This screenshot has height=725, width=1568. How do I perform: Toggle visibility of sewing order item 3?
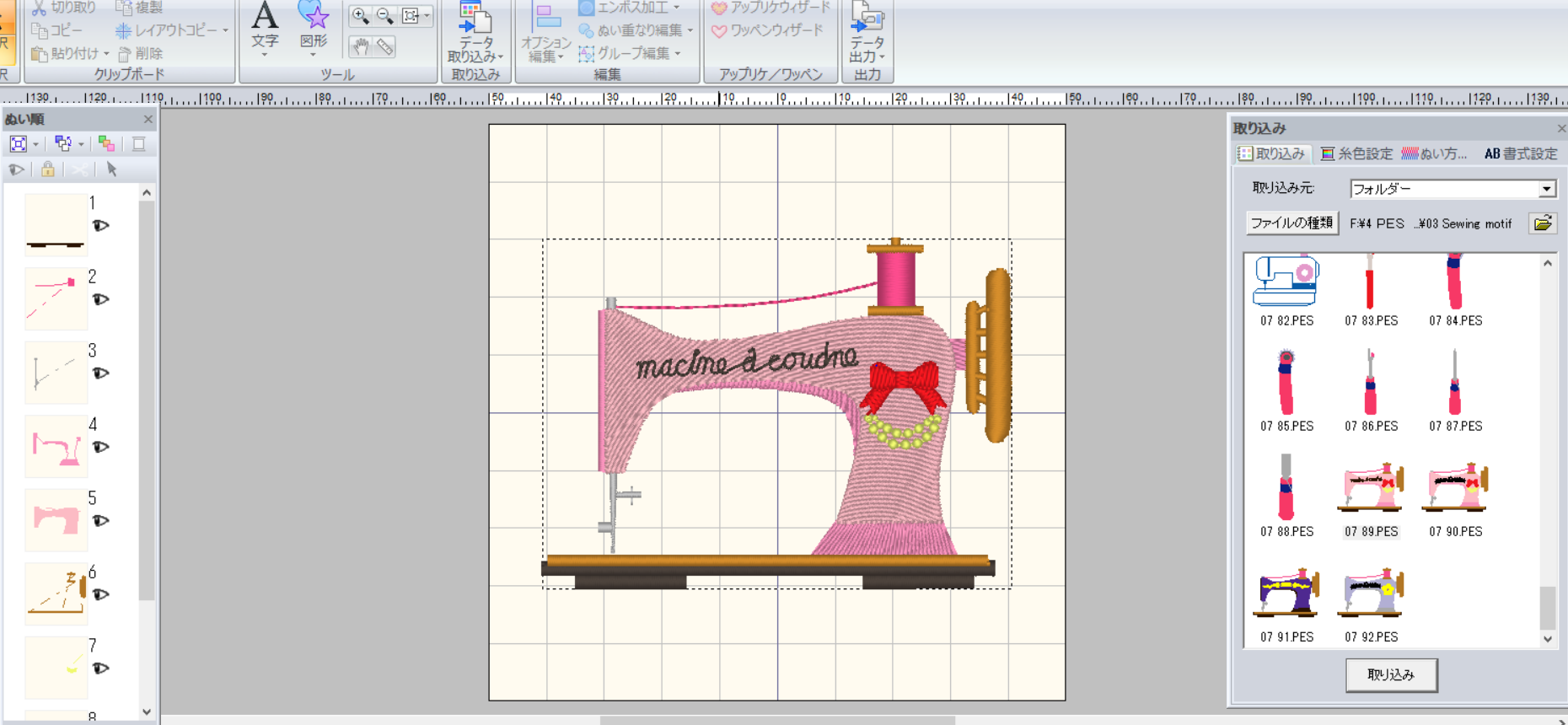pos(101,373)
